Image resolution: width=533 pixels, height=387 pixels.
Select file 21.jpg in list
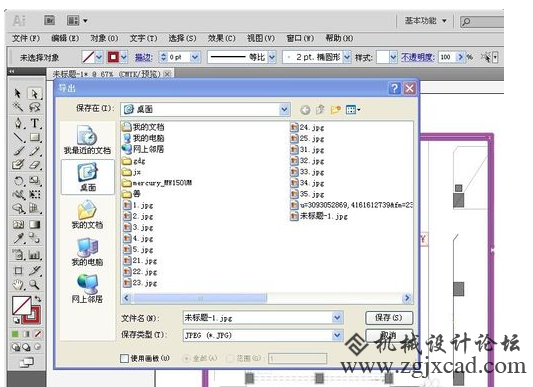coord(140,261)
